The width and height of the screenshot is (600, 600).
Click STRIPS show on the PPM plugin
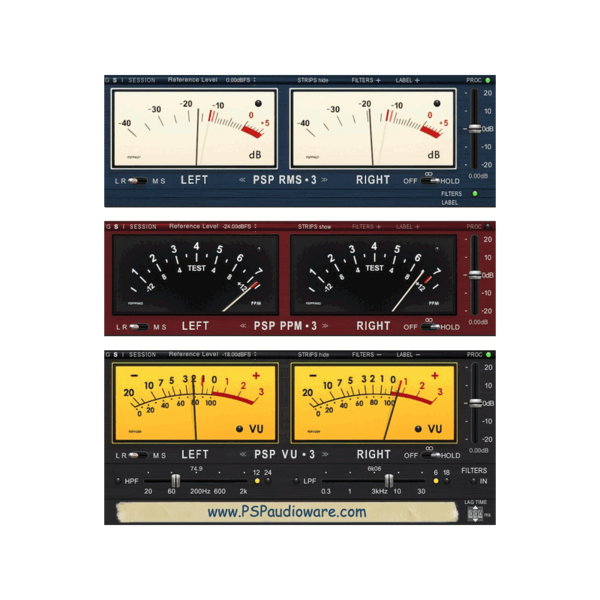point(315,227)
